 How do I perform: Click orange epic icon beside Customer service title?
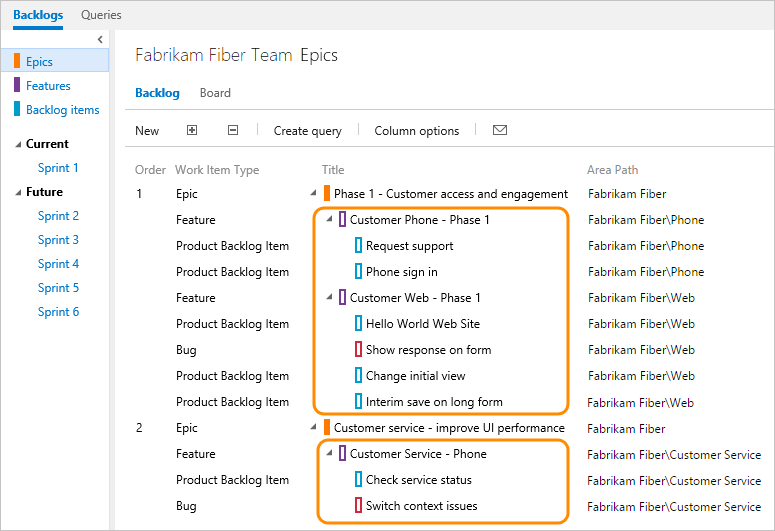[327, 427]
